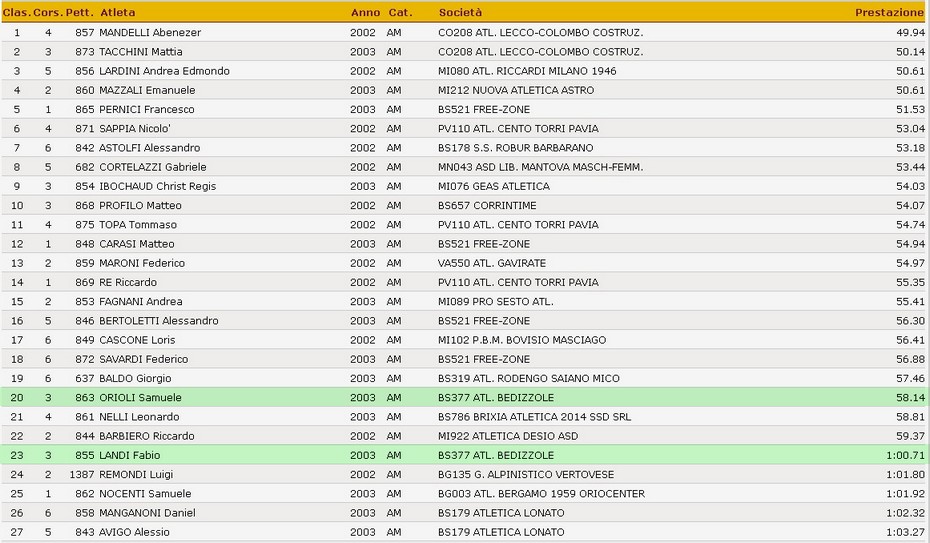930x543 pixels.
Task: Click SAPPIA Nicolo' name
Action: (135, 129)
